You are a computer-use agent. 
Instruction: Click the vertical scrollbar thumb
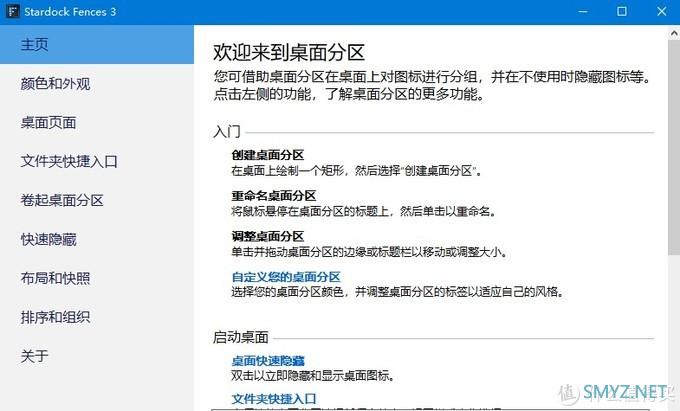674,147
